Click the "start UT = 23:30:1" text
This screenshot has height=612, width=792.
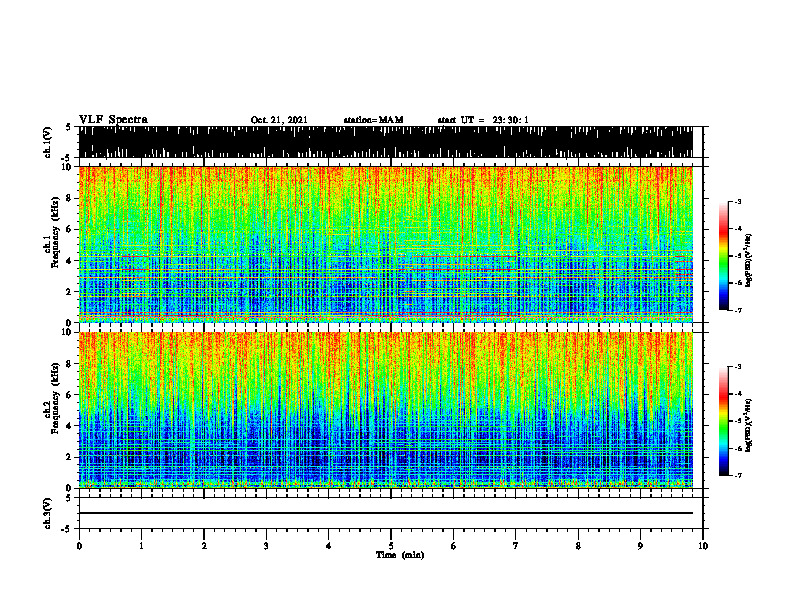click(483, 120)
